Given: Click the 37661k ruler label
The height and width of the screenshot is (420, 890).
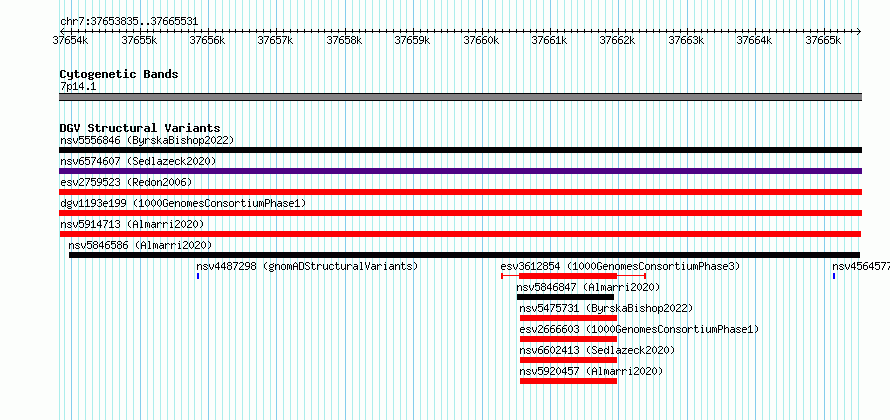Looking at the screenshot, I should click(549, 40).
